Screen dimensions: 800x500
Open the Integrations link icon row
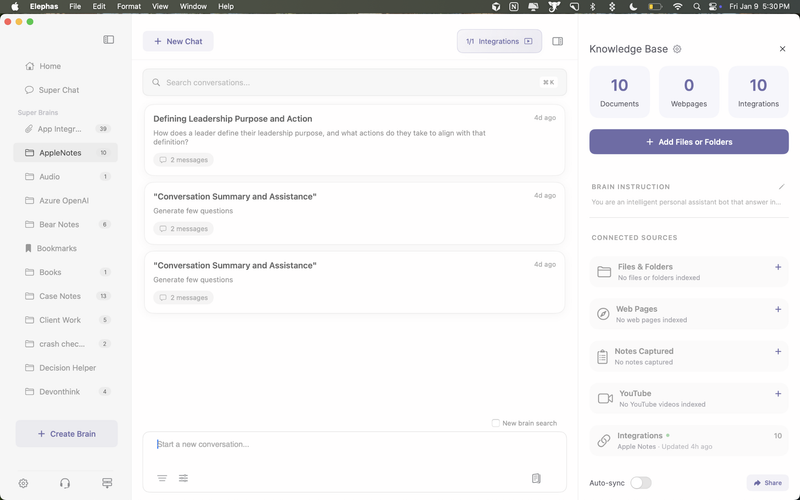(x=689, y=441)
